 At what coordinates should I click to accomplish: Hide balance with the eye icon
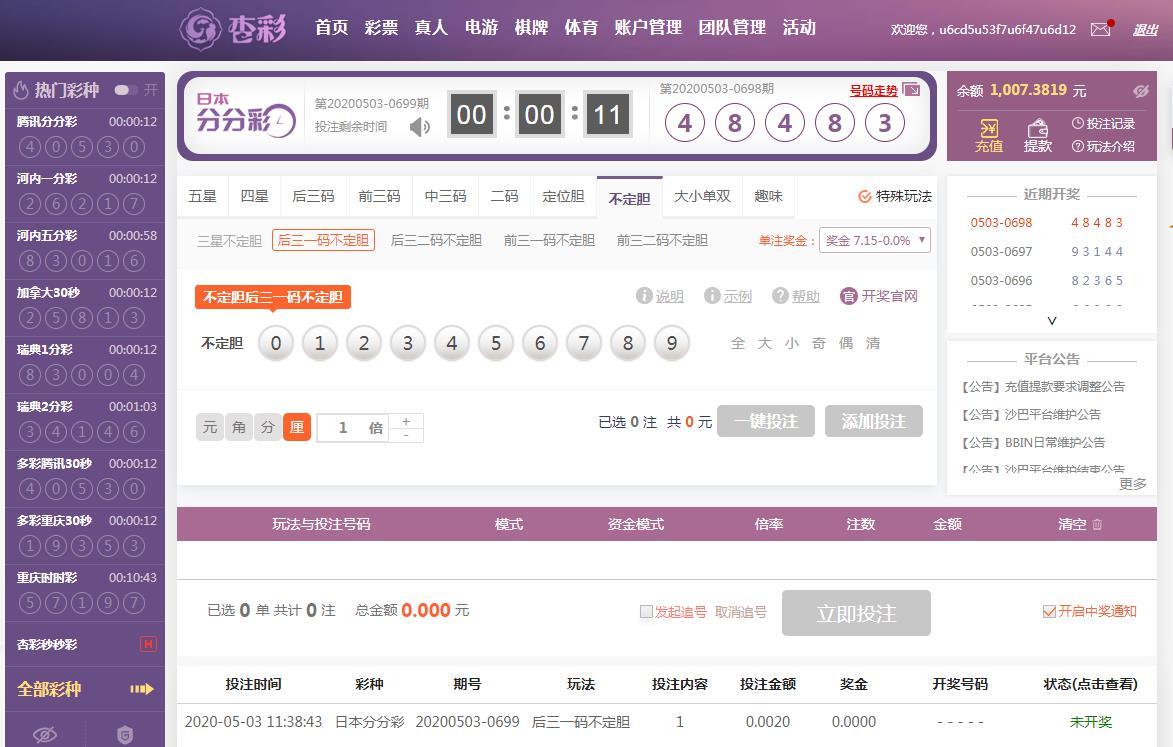pos(1141,90)
